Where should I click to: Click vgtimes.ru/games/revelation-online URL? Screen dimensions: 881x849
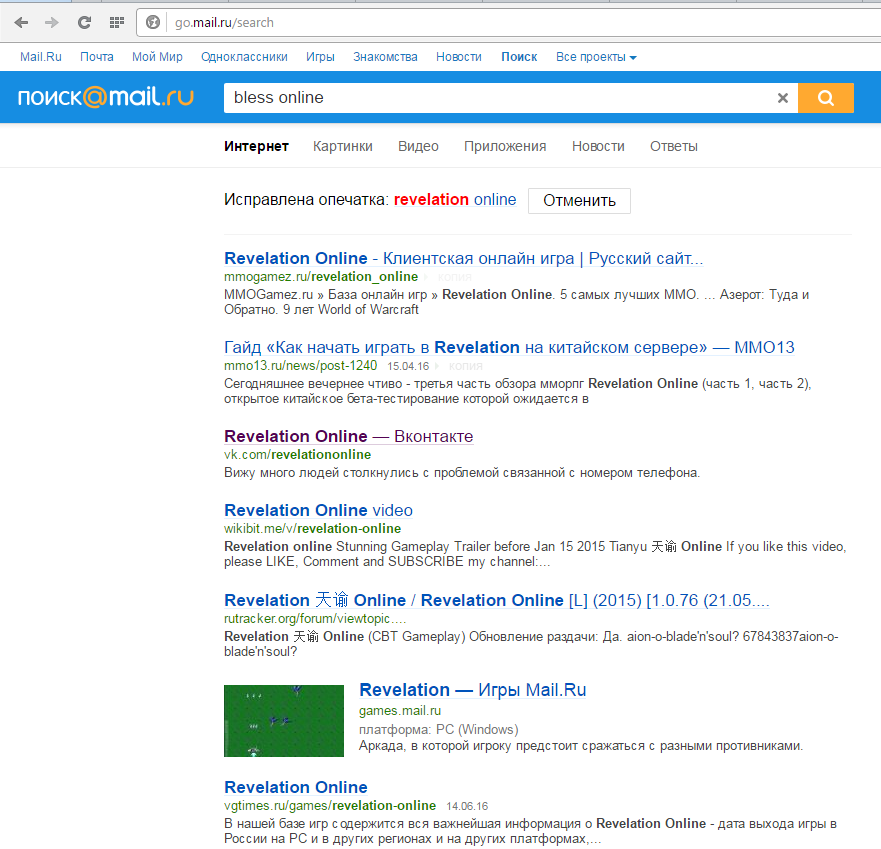point(330,806)
